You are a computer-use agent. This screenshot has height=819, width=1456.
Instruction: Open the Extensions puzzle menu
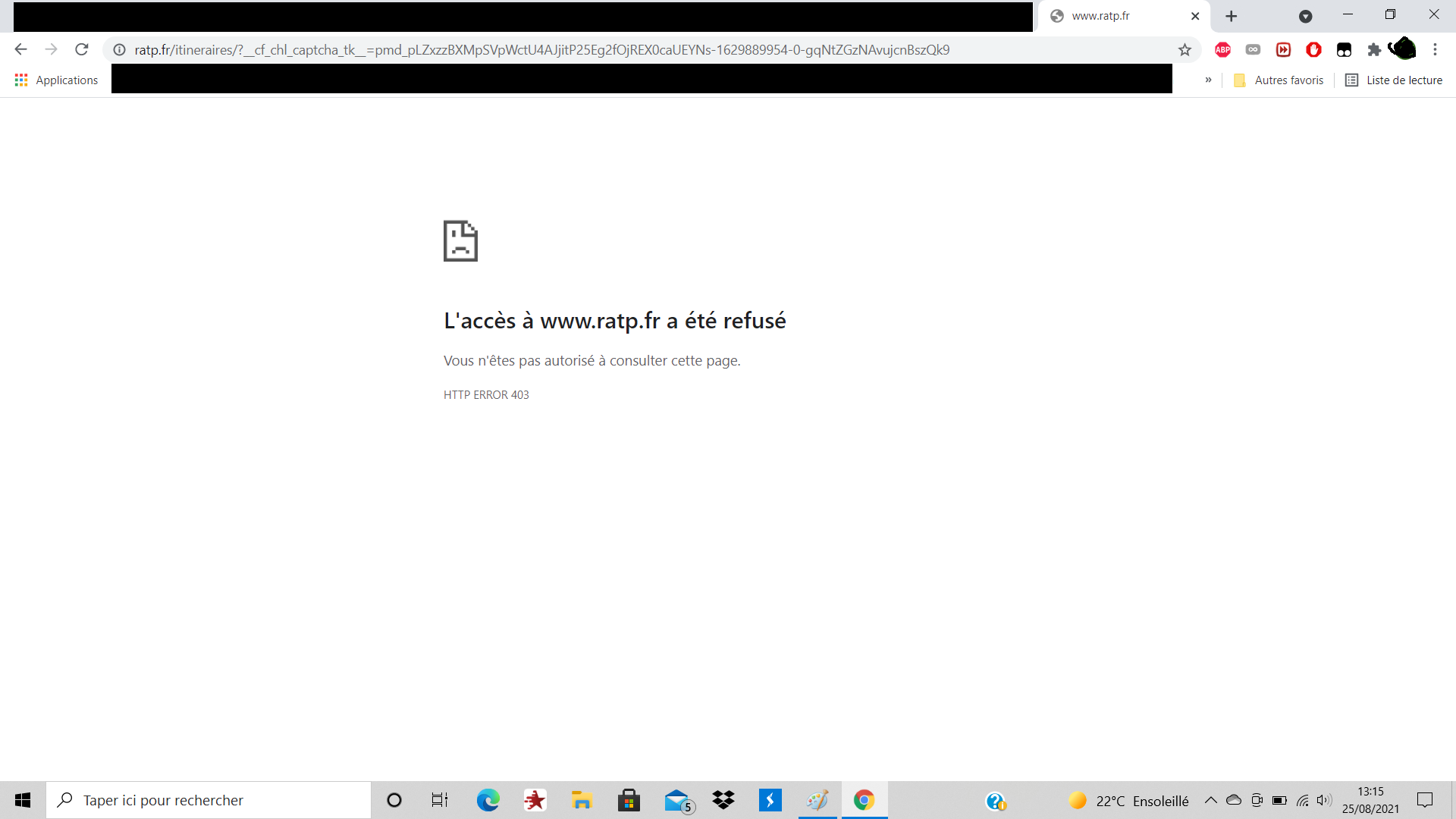1373,50
